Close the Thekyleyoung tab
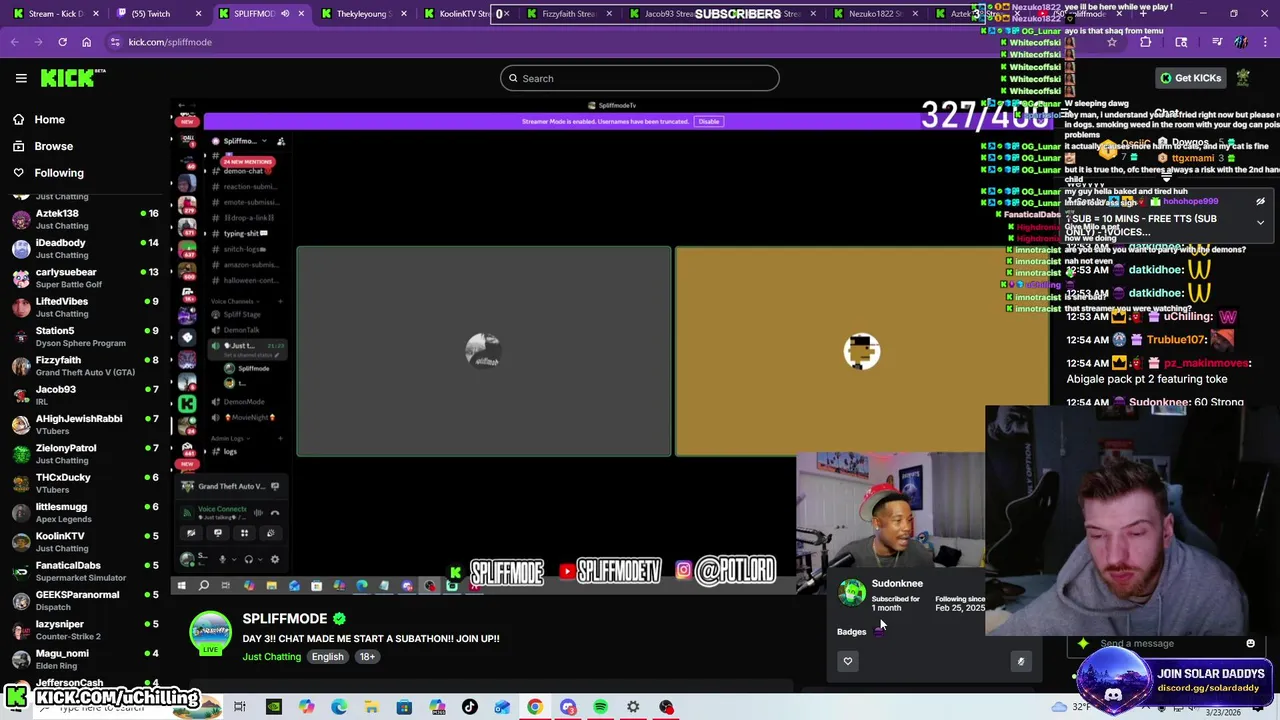The width and height of the screenshot is (1280, 720). tap(404, 14)
